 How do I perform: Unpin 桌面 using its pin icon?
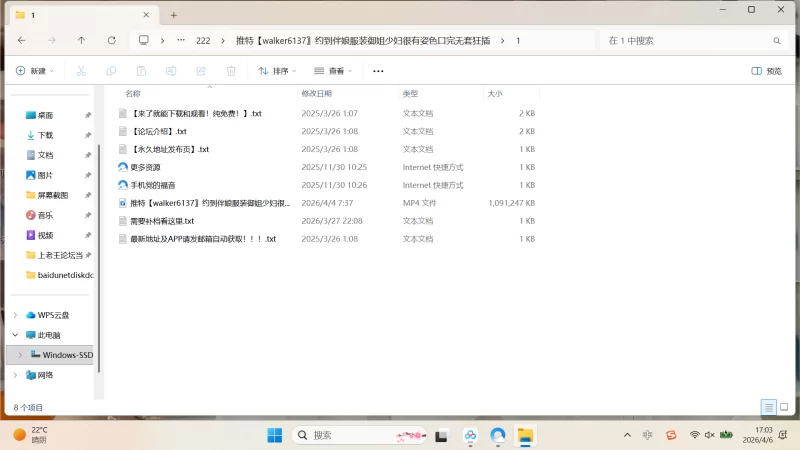tap(88, 115)
